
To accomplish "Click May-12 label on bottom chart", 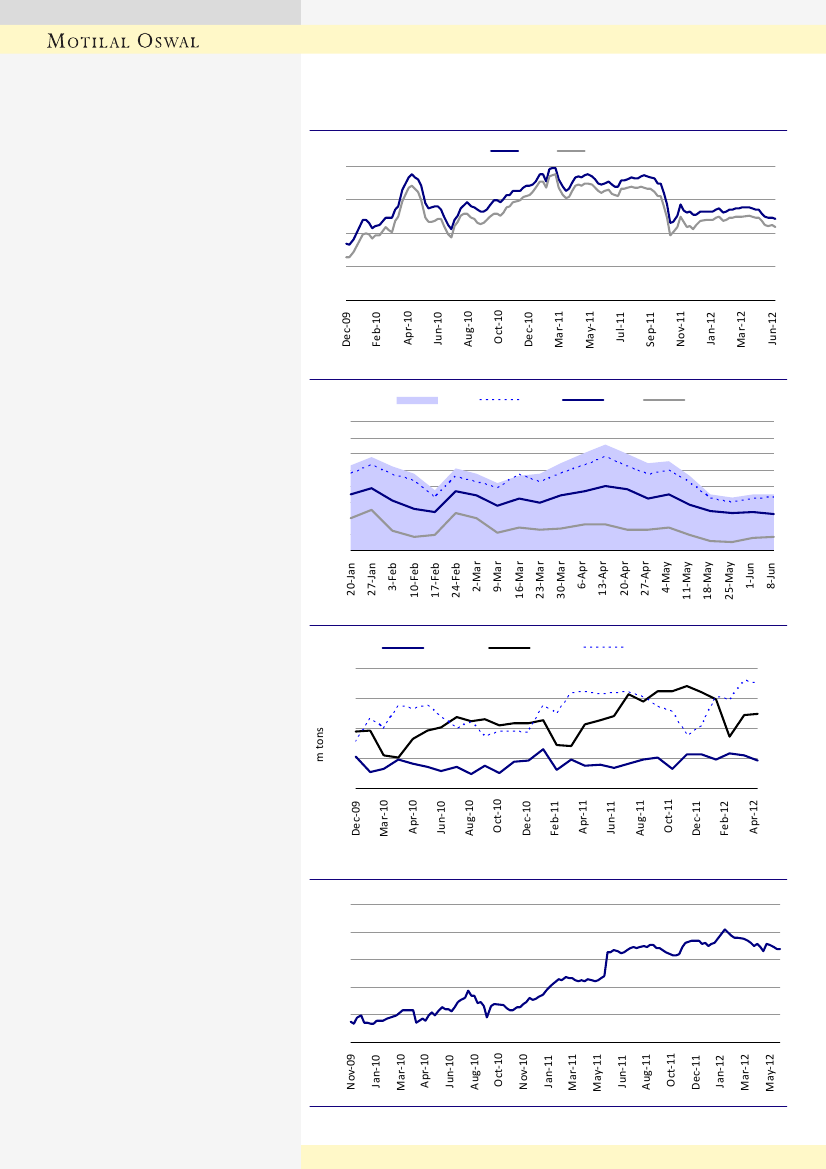I will coord(769,1072).
